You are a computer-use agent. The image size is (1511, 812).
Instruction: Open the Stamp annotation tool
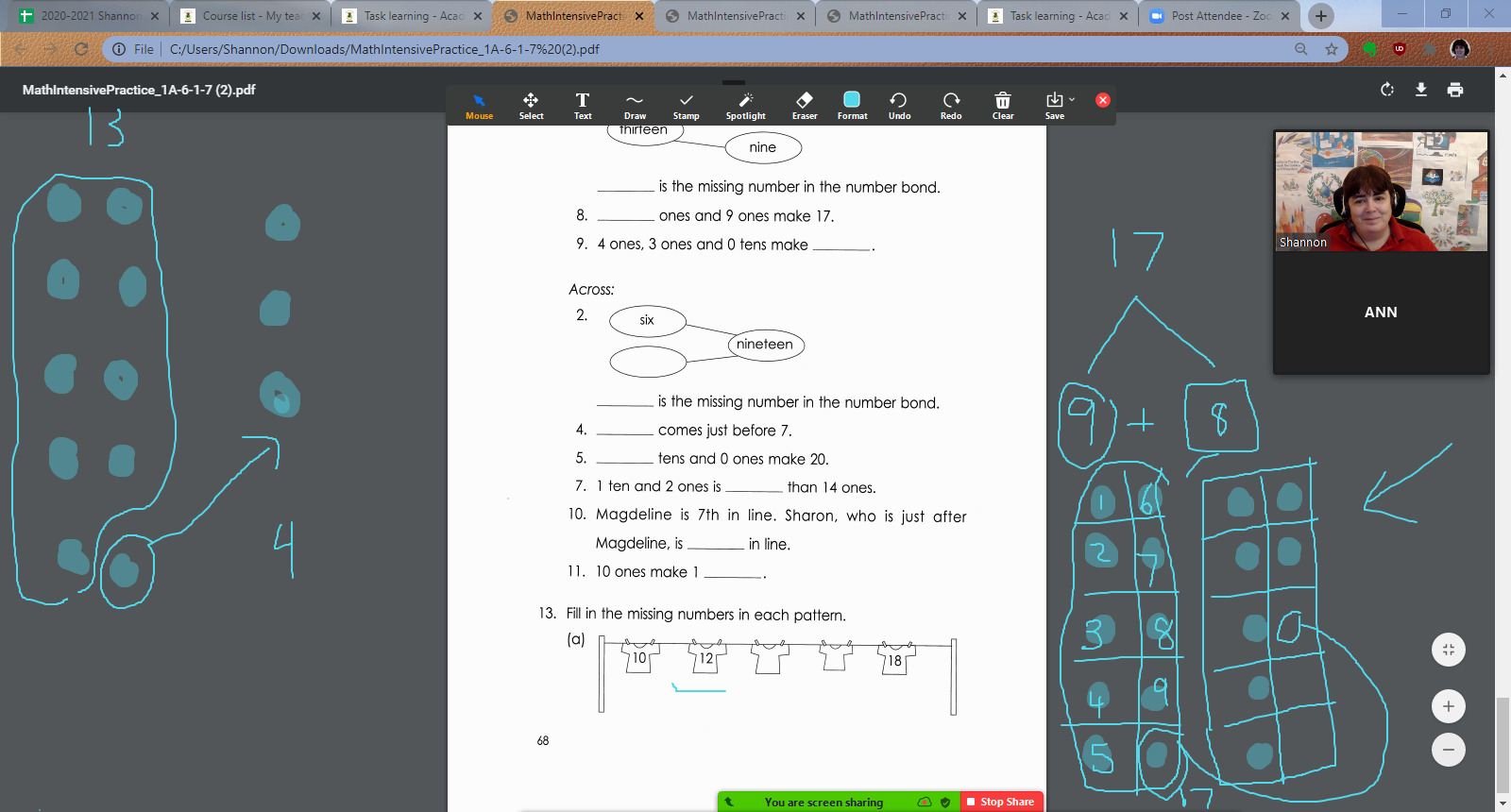(x=687, y=105)
